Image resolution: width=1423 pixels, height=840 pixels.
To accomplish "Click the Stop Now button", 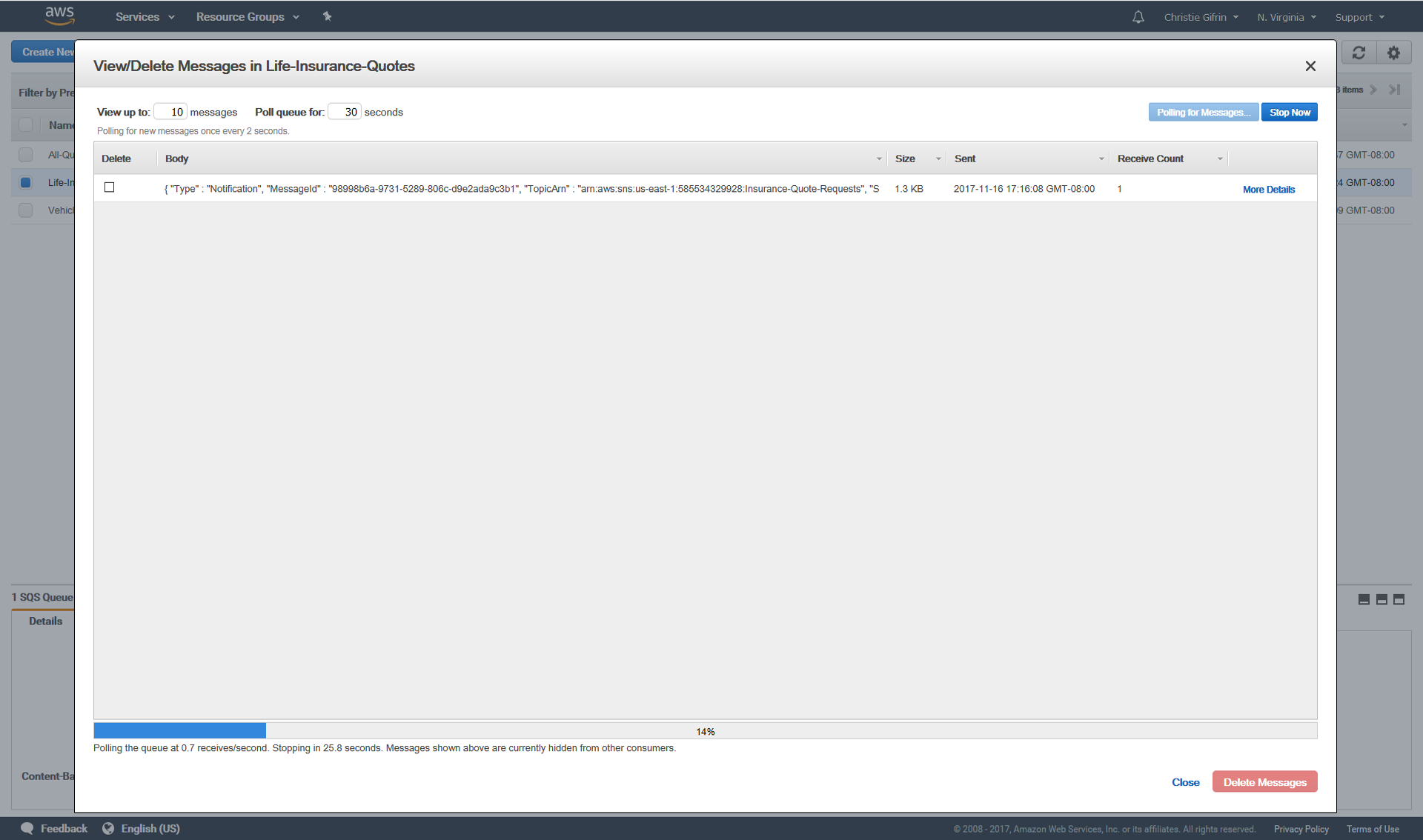I will (x=1290, y=112).
